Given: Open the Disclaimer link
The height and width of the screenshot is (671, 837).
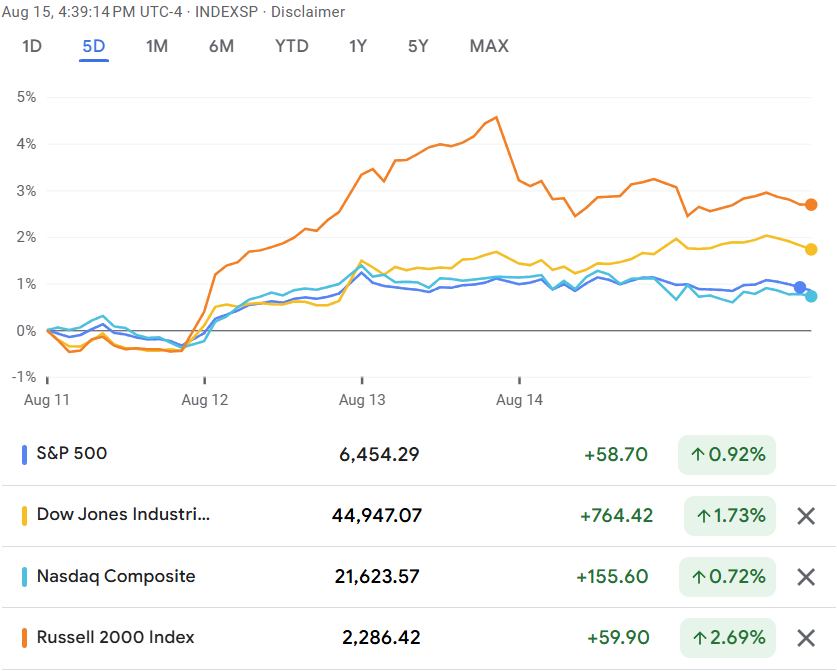Looking at the screenshot, I should tap(308, 12).
